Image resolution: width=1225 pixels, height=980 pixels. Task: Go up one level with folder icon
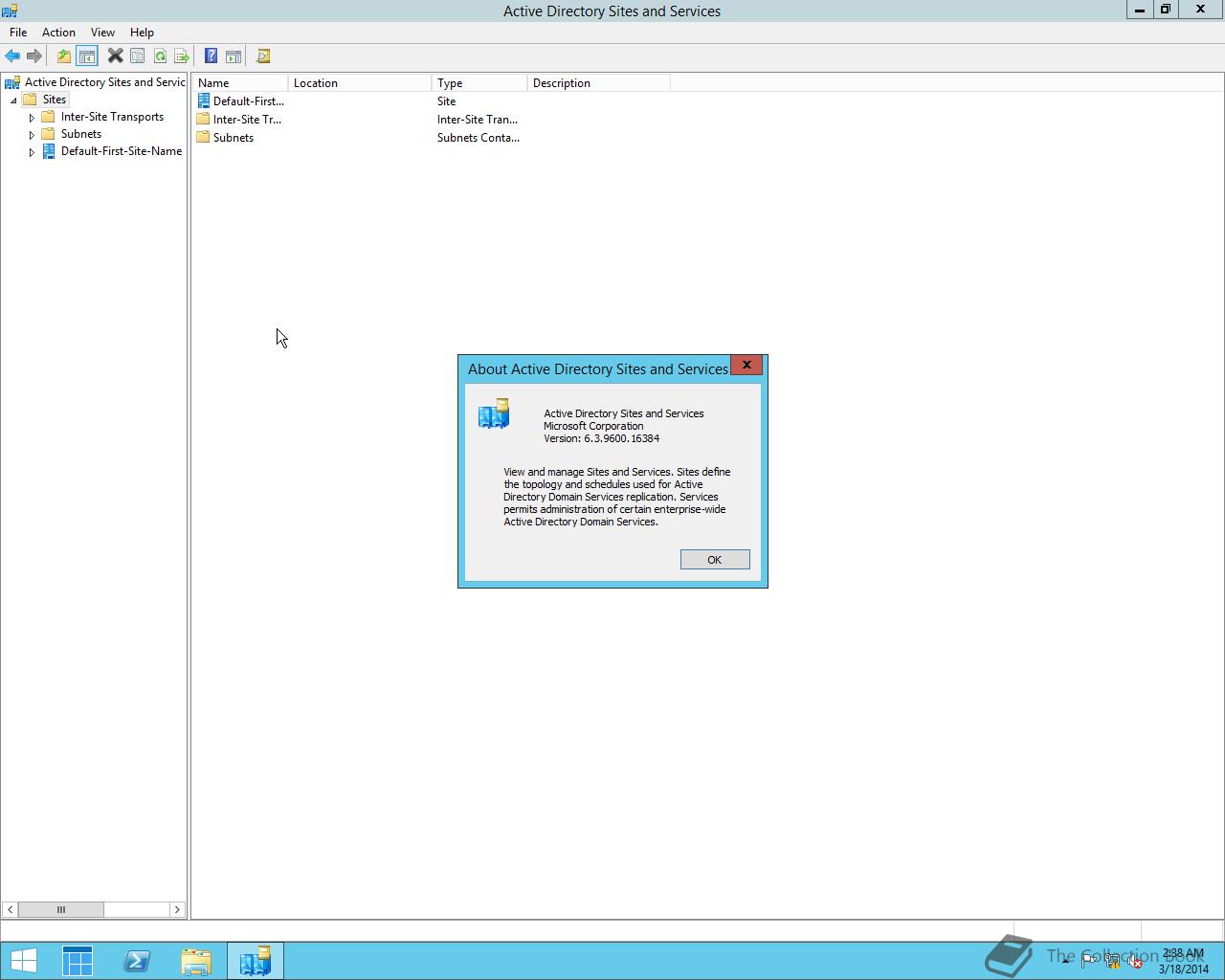pos(63,56)
